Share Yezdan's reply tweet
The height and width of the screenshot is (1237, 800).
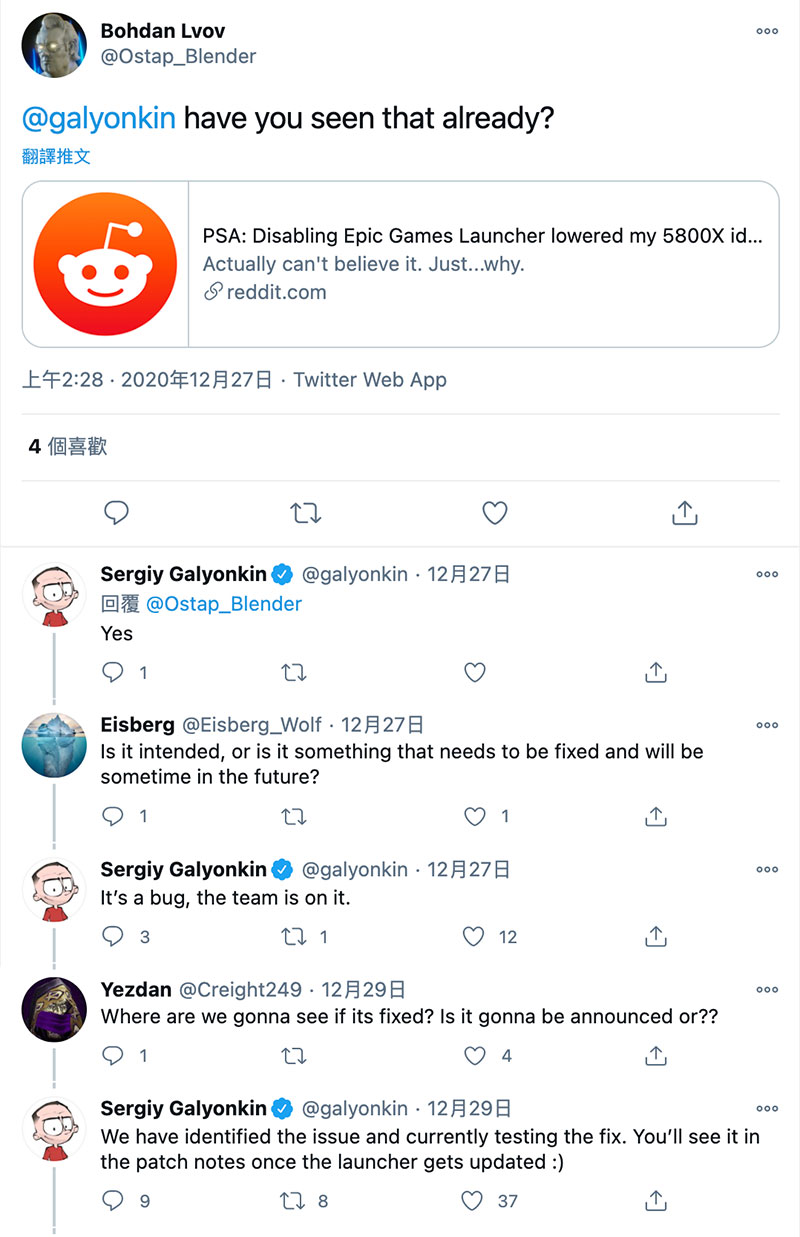point(656,1055)
